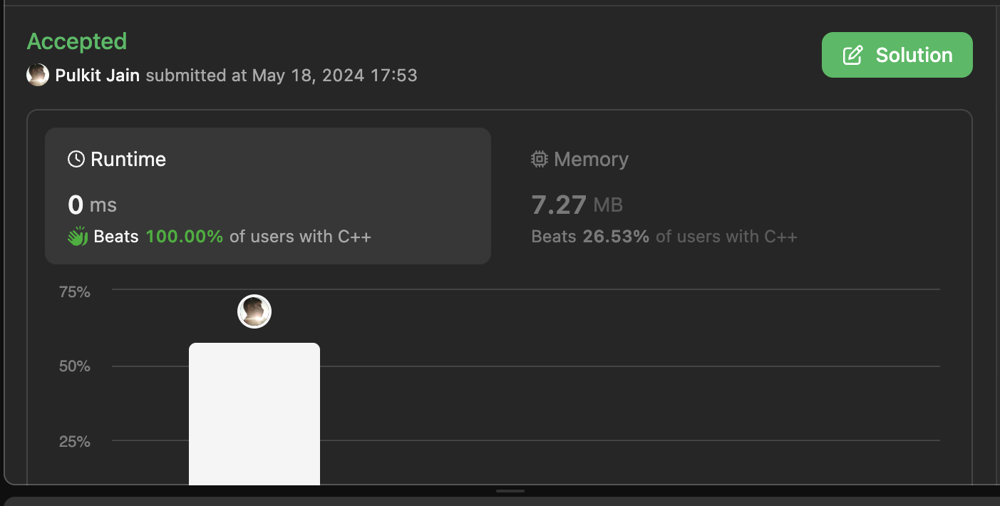Screen dimensions: 1000x506
Task: Click the 26.53% memory beats value
Action: [616, 237]
